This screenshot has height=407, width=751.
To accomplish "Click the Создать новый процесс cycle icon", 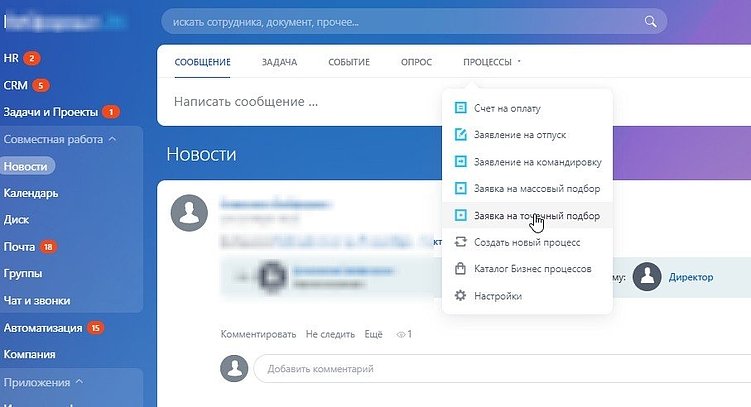I will 460,242.
